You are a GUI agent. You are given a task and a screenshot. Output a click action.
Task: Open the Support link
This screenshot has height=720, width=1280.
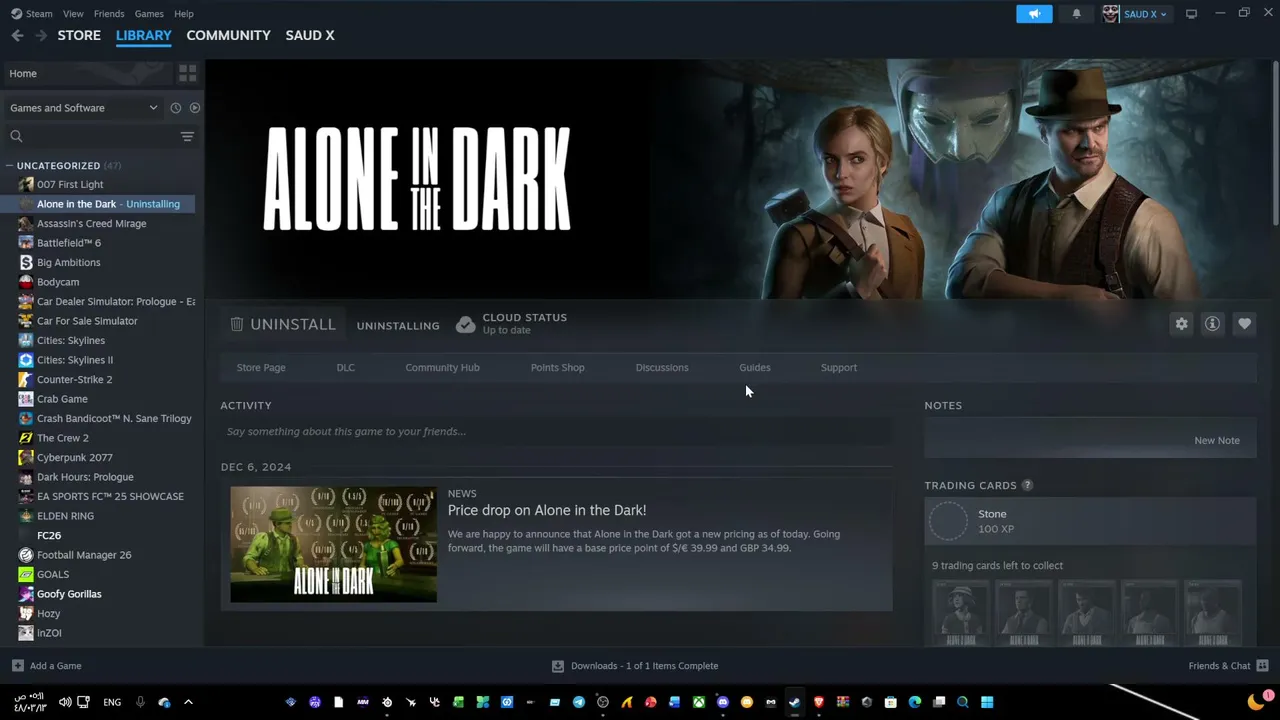[839, 368]
